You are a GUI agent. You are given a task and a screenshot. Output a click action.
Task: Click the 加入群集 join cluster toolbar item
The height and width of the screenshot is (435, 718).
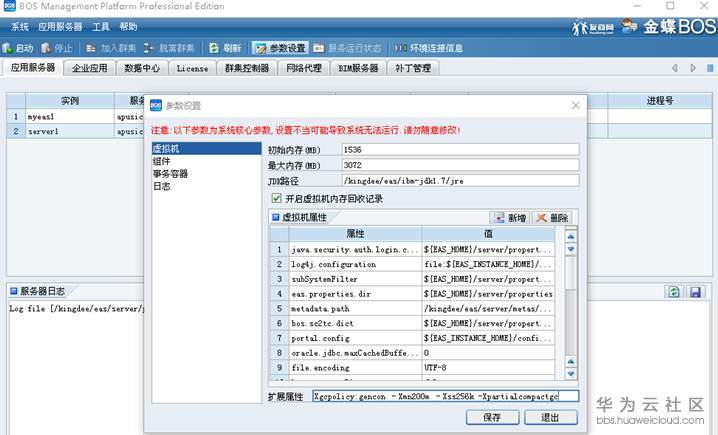[111, 48]
